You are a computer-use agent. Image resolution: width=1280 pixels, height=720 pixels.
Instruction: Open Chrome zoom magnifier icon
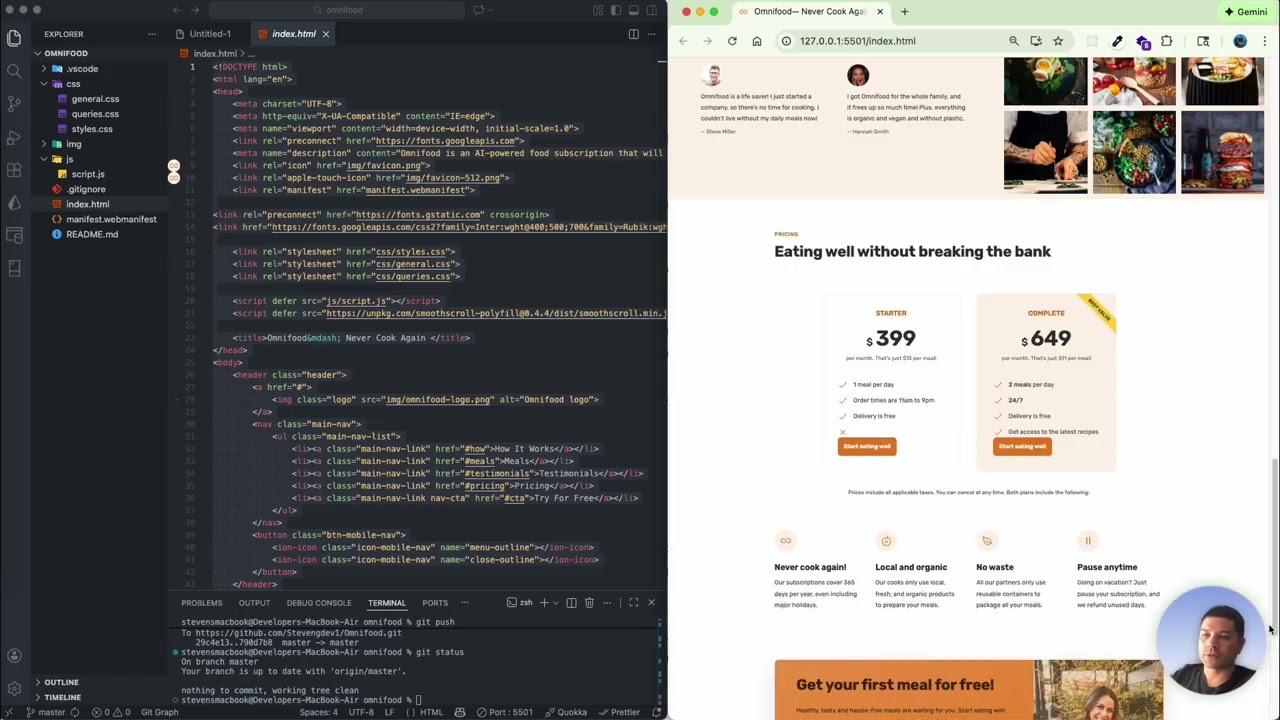1014,41
